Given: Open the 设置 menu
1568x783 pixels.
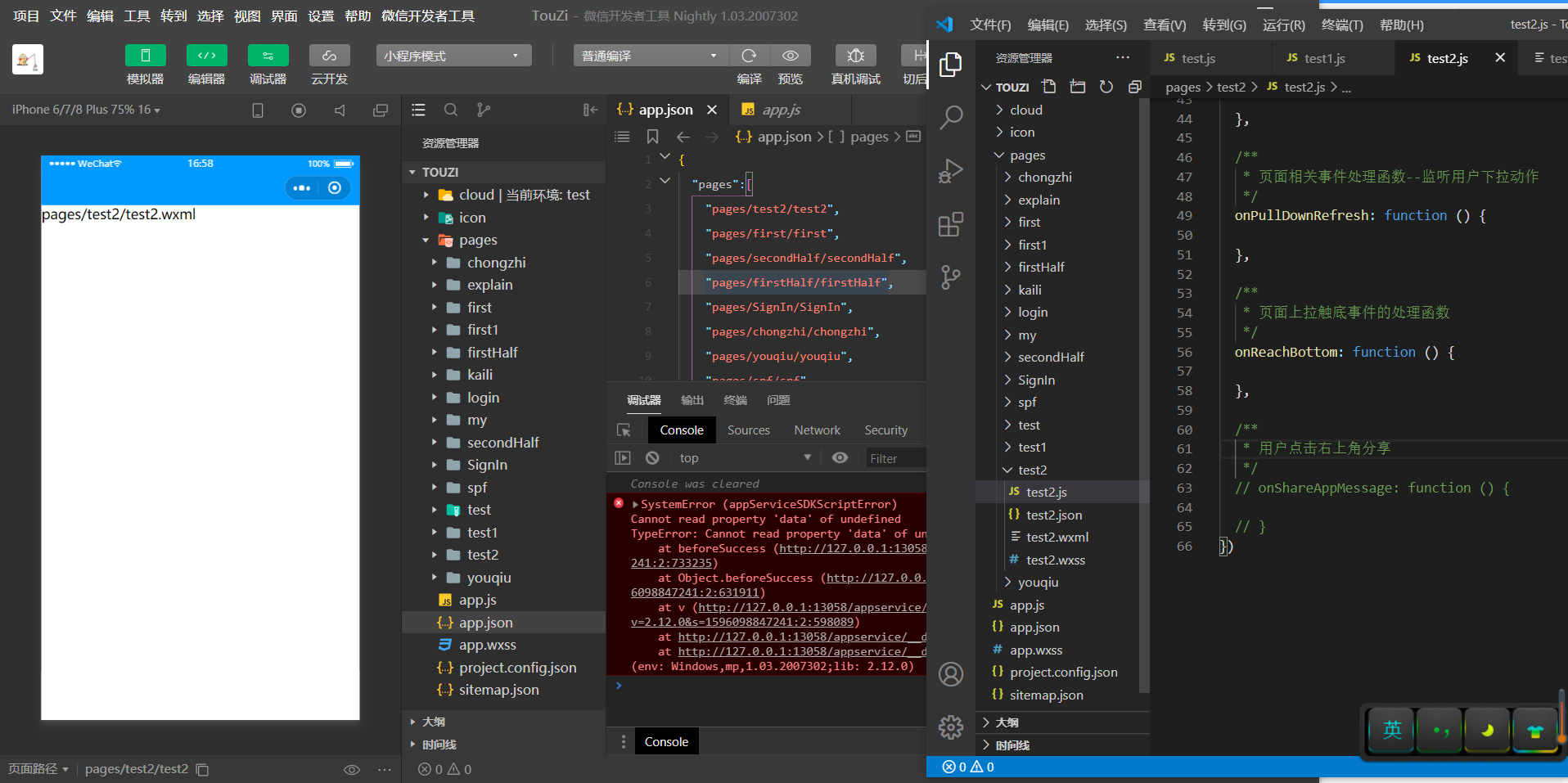Looking at the screenshot, I should (321, 16).
